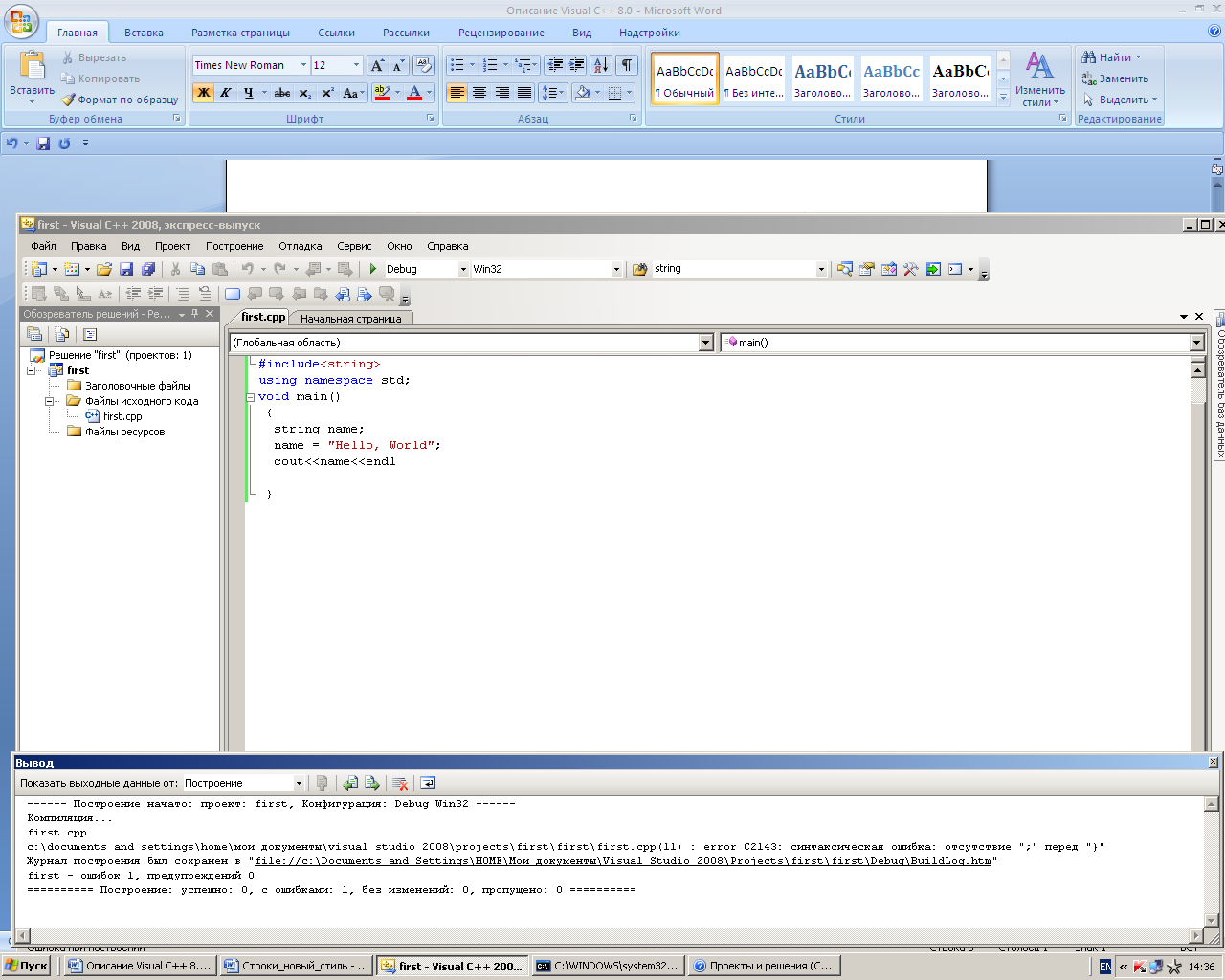
Task: Click the Show All Files icon in Solution Explorer
Action: pos(62,334)
